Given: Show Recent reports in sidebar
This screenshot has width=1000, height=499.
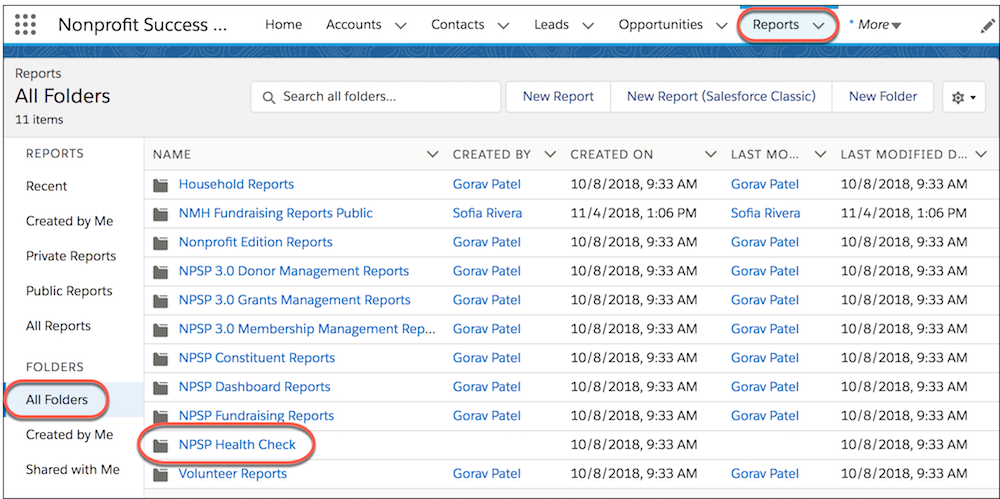Looking at the screenshot, I should [x=47, y=186].
